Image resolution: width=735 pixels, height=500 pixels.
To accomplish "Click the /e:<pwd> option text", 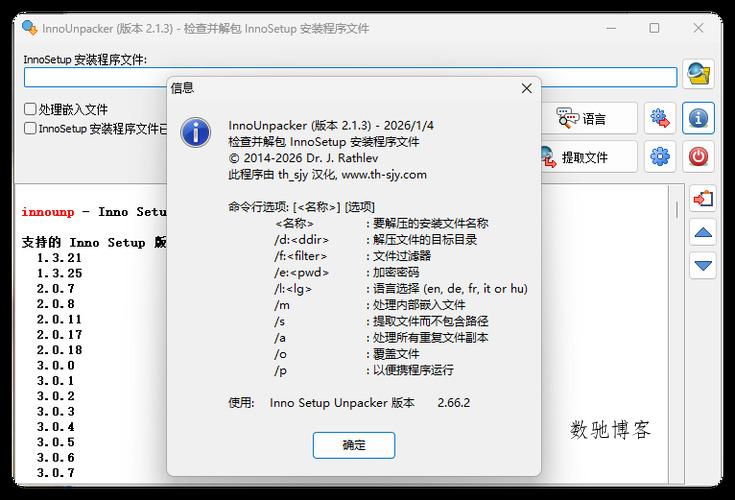I will point(301,273).
